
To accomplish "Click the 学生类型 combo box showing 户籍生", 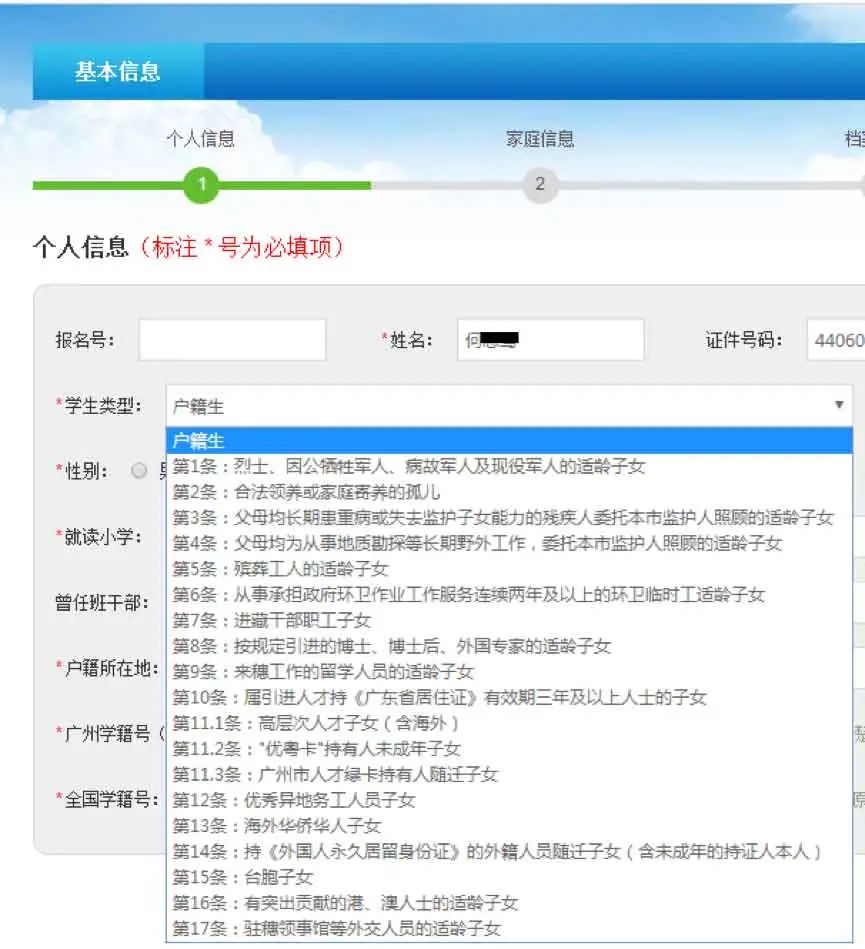I will (509, 406).
